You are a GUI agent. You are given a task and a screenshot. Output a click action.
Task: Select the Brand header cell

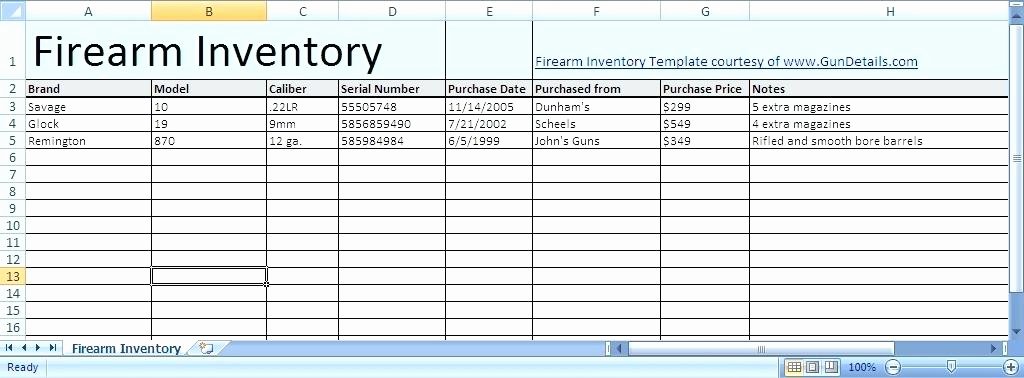(88, 89)
